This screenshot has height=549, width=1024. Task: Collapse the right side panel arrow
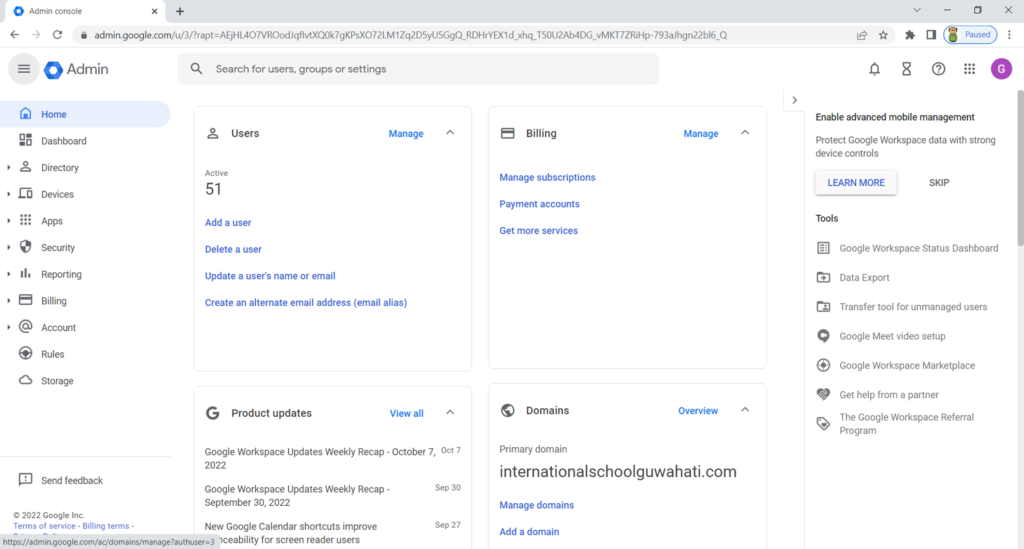click(x=794, y=101)
